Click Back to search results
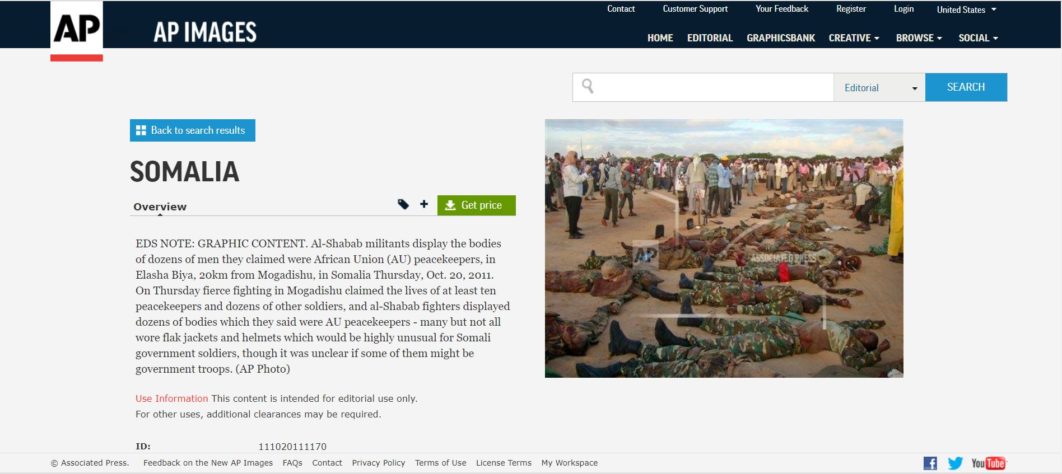Image resolution: width=1062 pixels, height=474 pixels. click(x=192, y=130)
